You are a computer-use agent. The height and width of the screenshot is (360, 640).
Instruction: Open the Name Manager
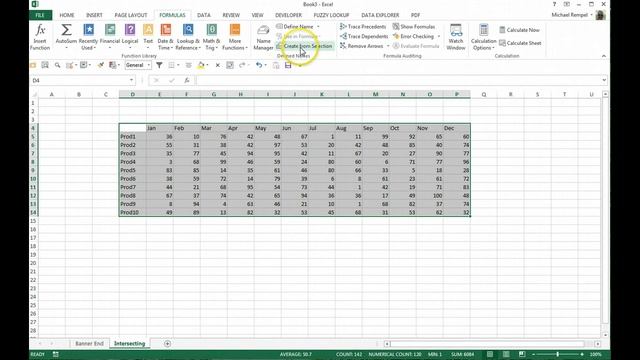click(x=263, y=37)
